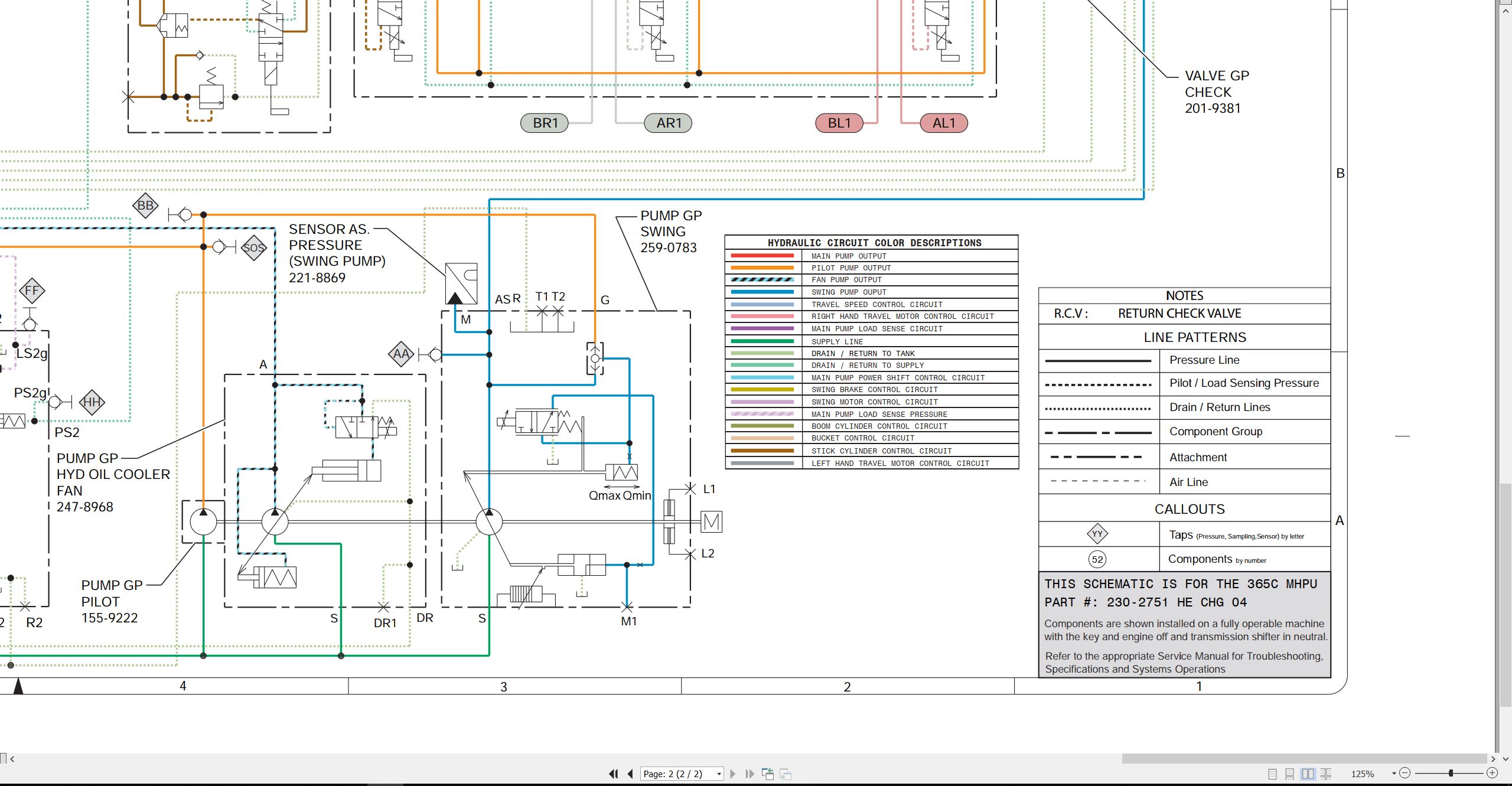
Task: Click the SUPPLY LINE green swatch
Action: pos(762,341)
